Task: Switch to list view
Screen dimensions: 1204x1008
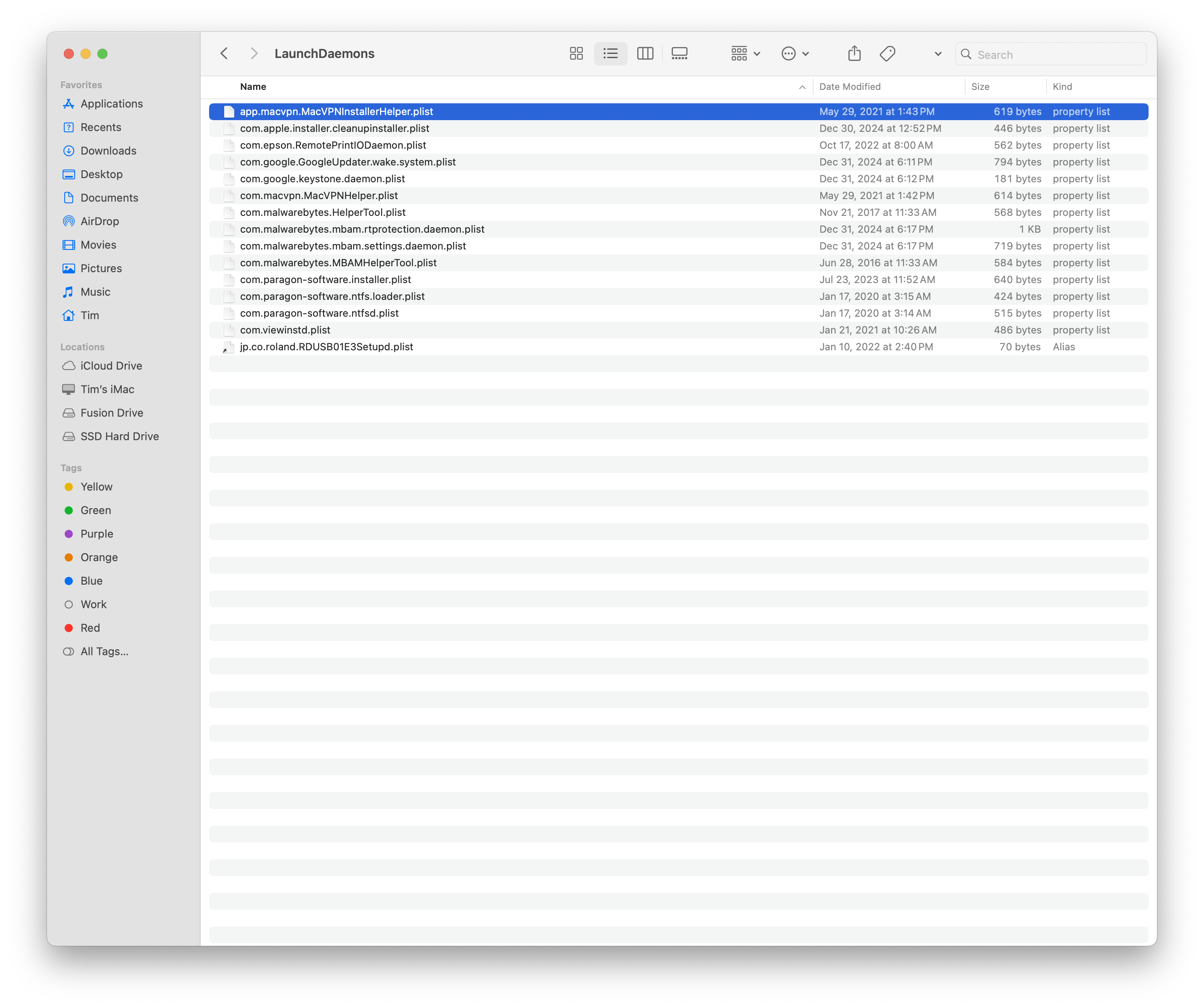Action: pos(610,53)
